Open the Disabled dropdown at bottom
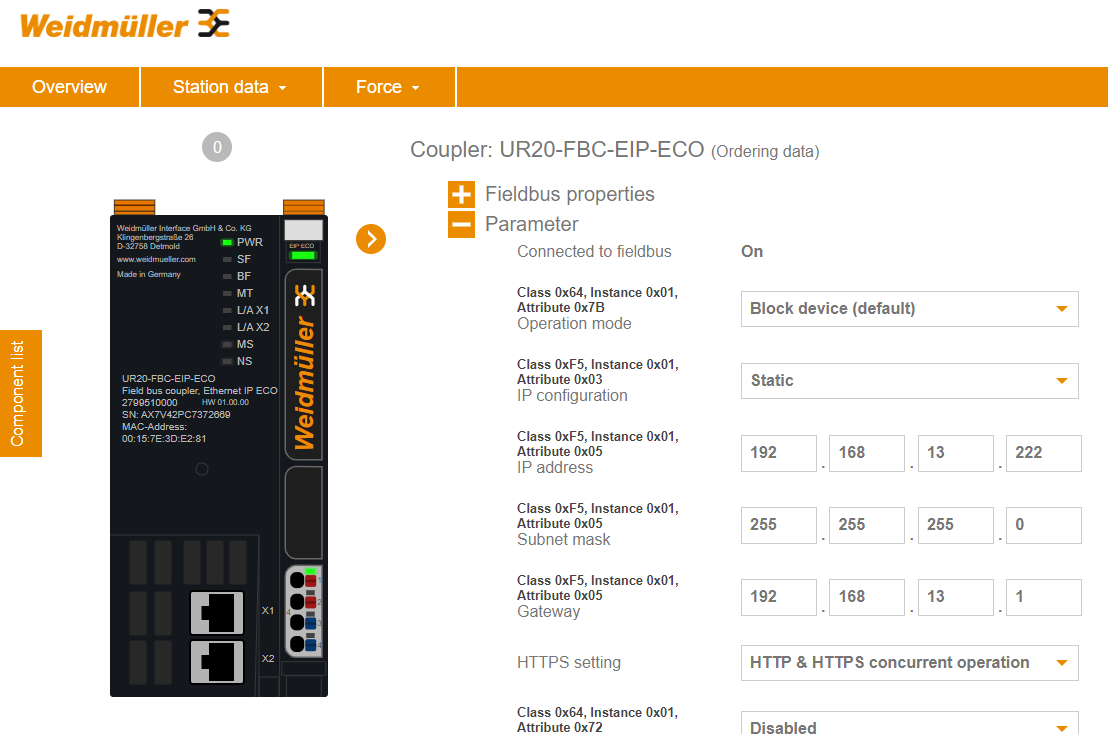The width and height of the screenshot is (1108, 734). point(909,723)
